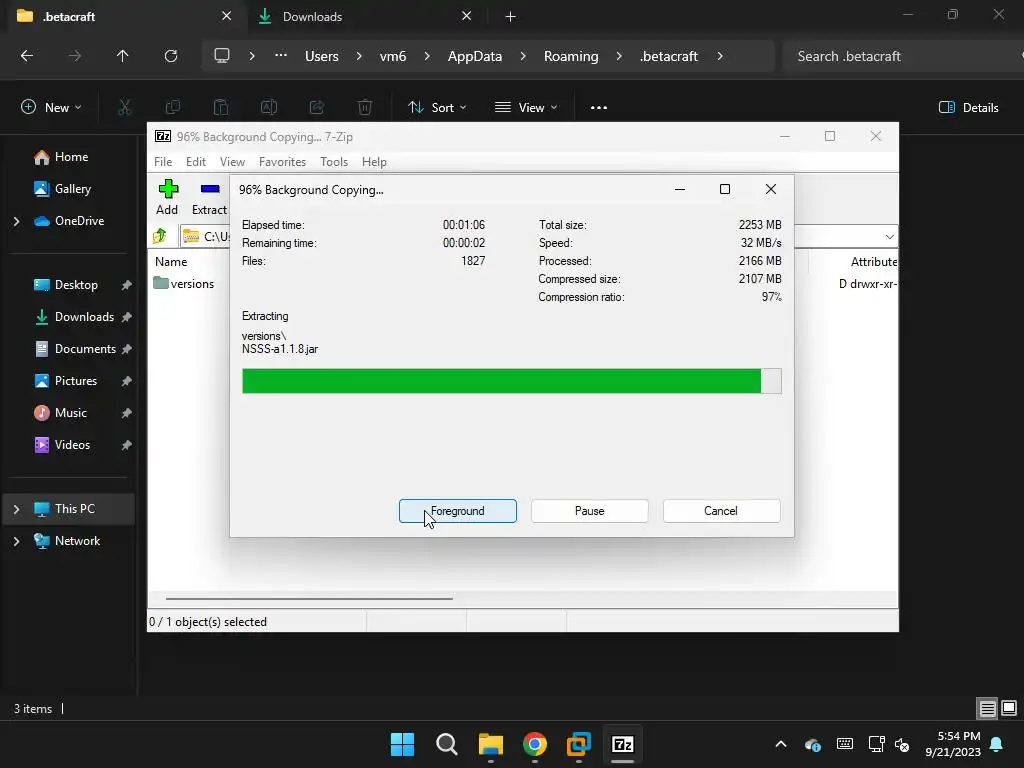Expand chevron after .betacraft in breadcrumb
Viewport: 1024px width, 768px height.
point(720,56)
